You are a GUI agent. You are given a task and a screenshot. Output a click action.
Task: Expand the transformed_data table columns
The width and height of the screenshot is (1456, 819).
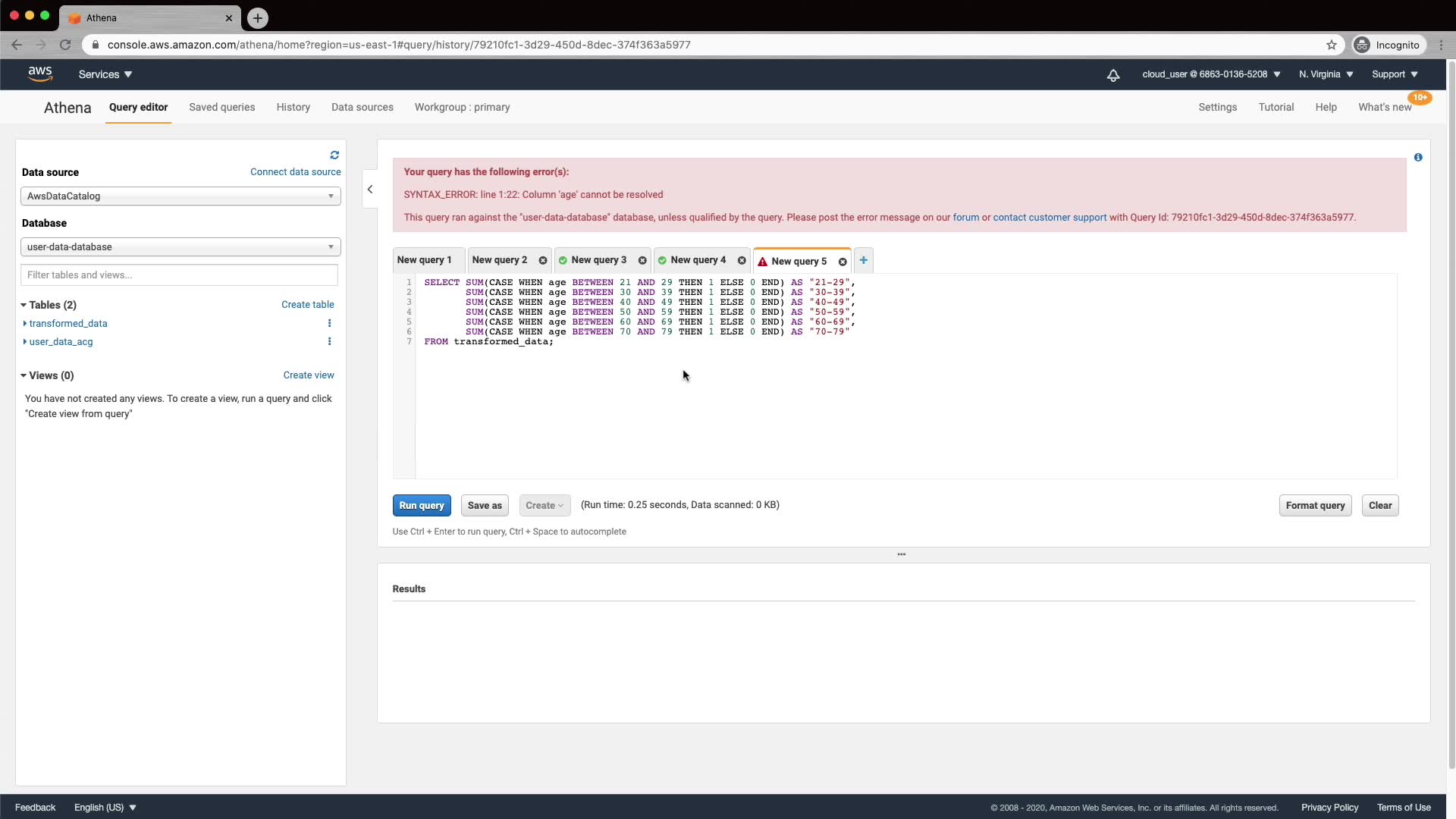(x=25, y=324)
